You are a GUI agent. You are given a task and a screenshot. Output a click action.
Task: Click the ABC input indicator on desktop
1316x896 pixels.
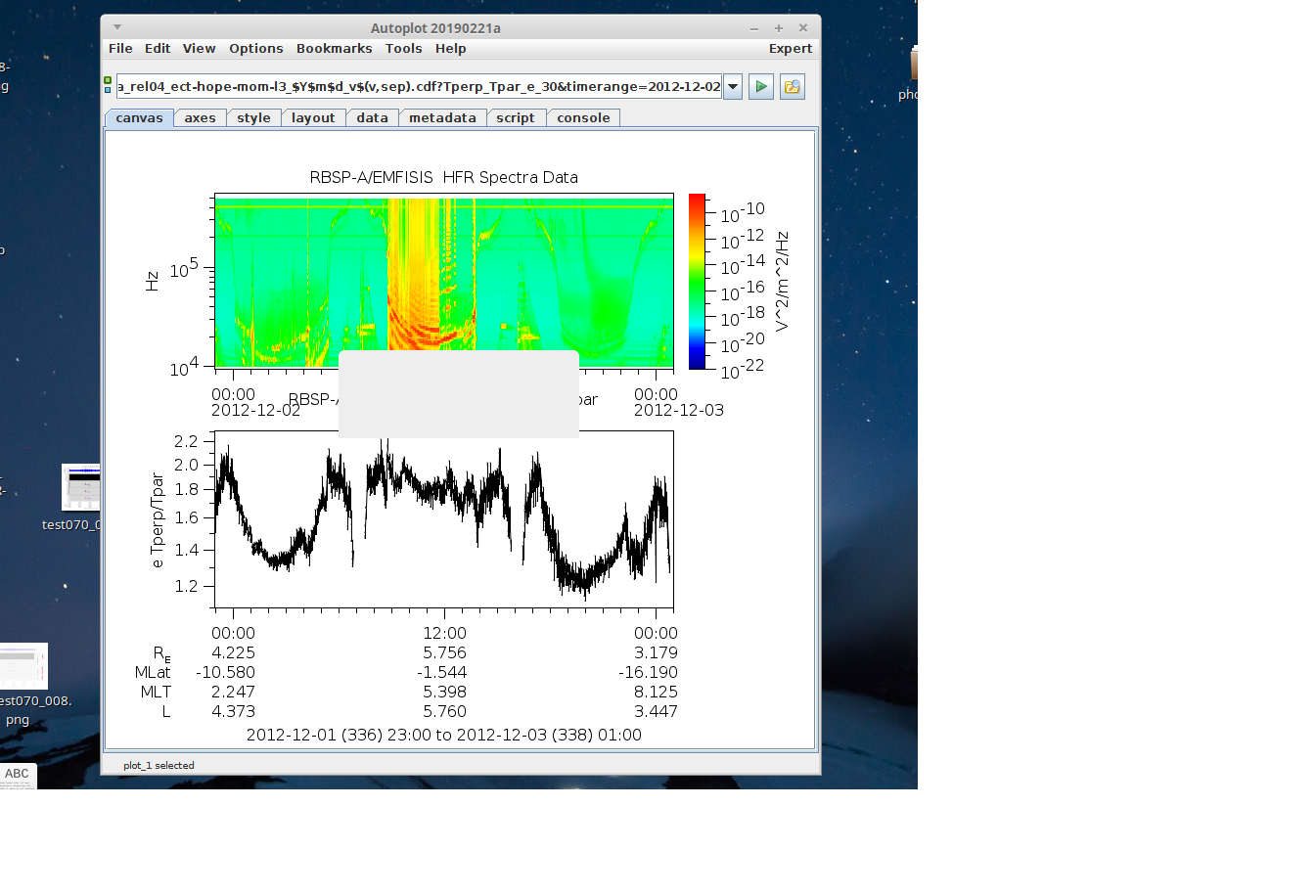pyautogui.click(x=18, y=774)
